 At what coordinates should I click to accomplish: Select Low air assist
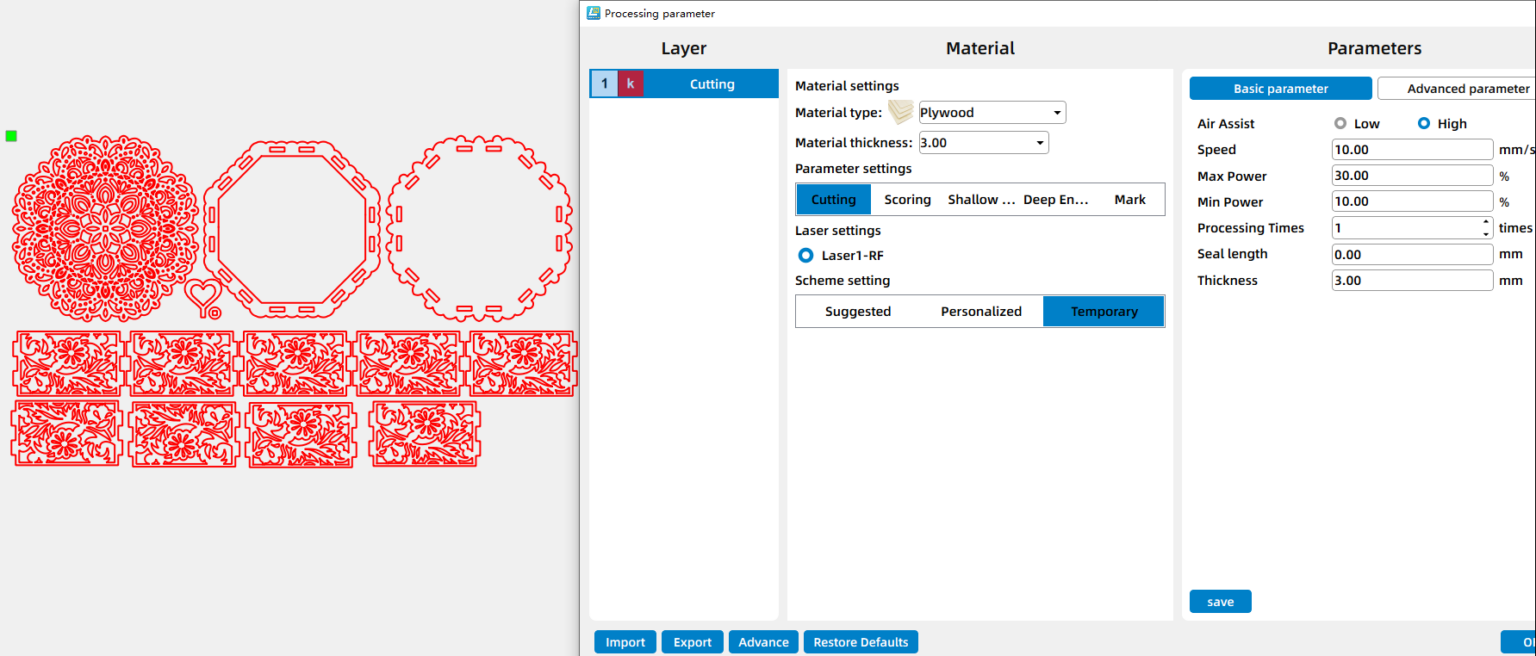coord(1340,123)
